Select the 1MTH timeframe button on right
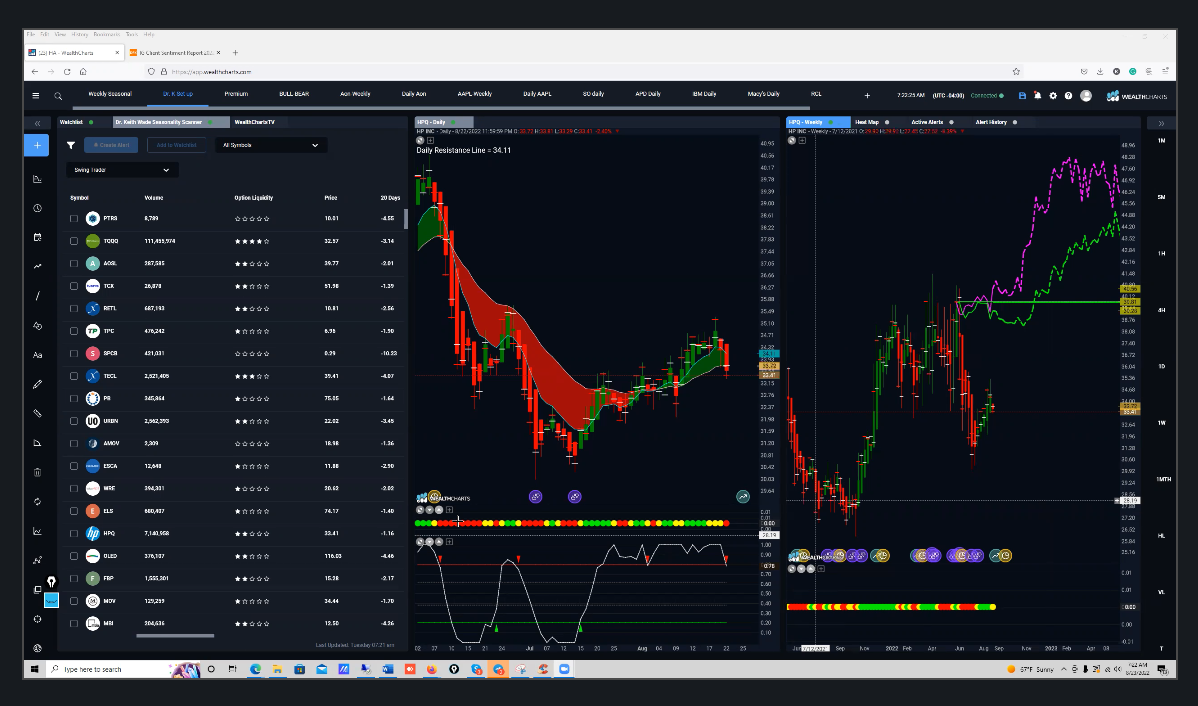Screen dimensions: 1198x706 1163,479
